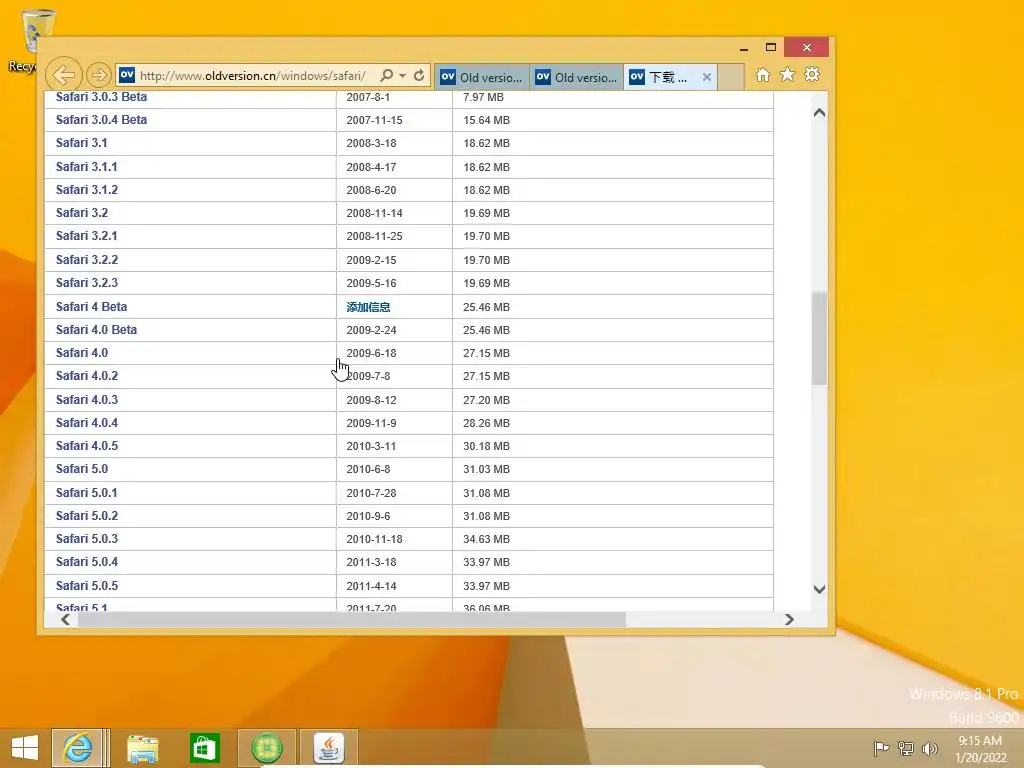
Task: Switch to the first Old versio... tab
Action: pyautogui.click(x=482, y=77)
